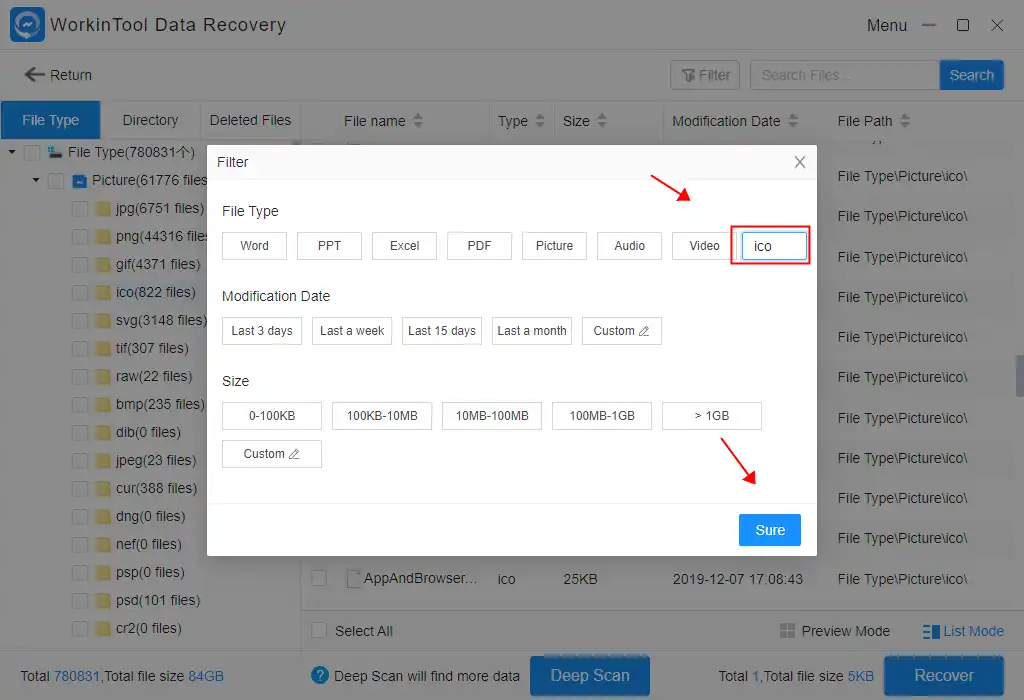Click the jpg folder icon
This screenshot has width=1024, height=700.
(103, 208)
